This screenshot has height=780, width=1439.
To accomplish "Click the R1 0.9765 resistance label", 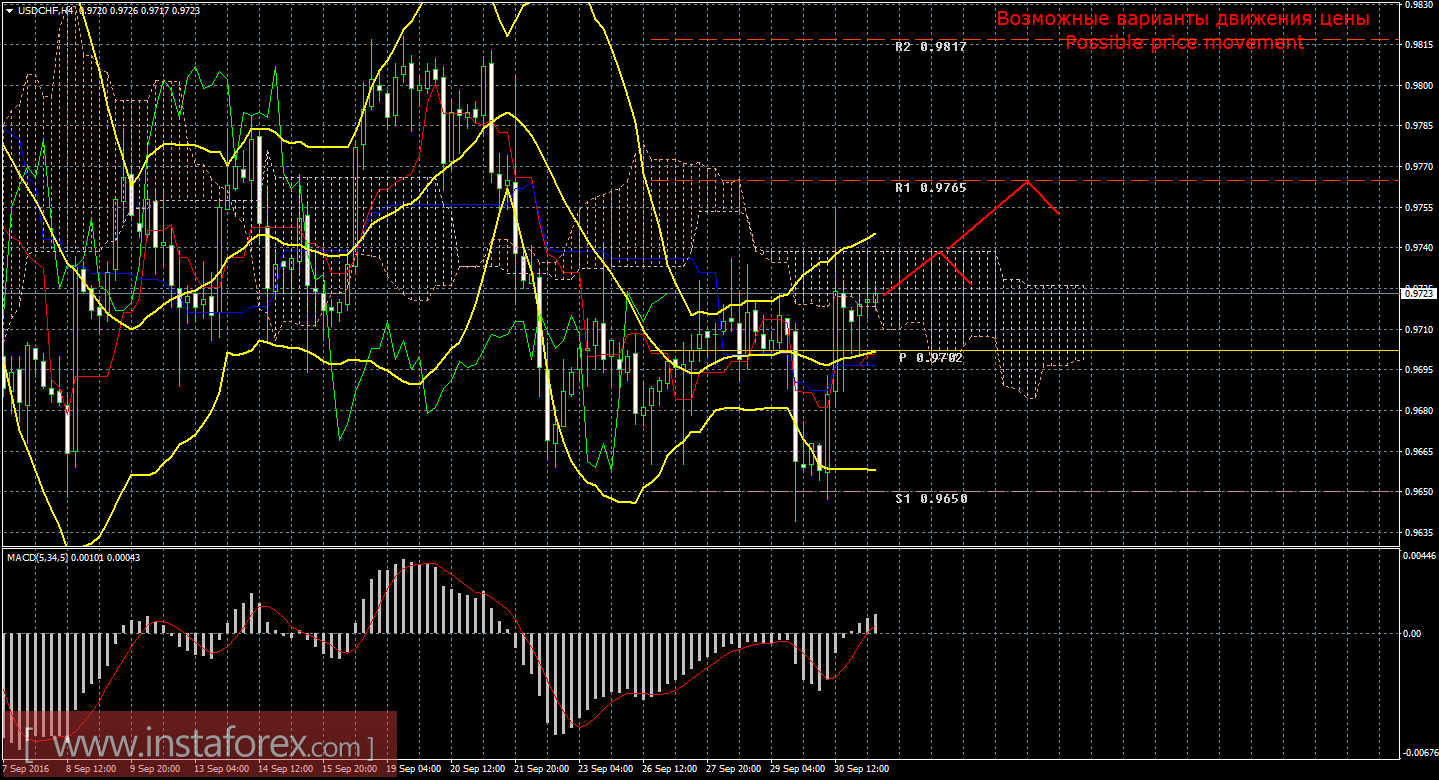I will pos(930,187).
